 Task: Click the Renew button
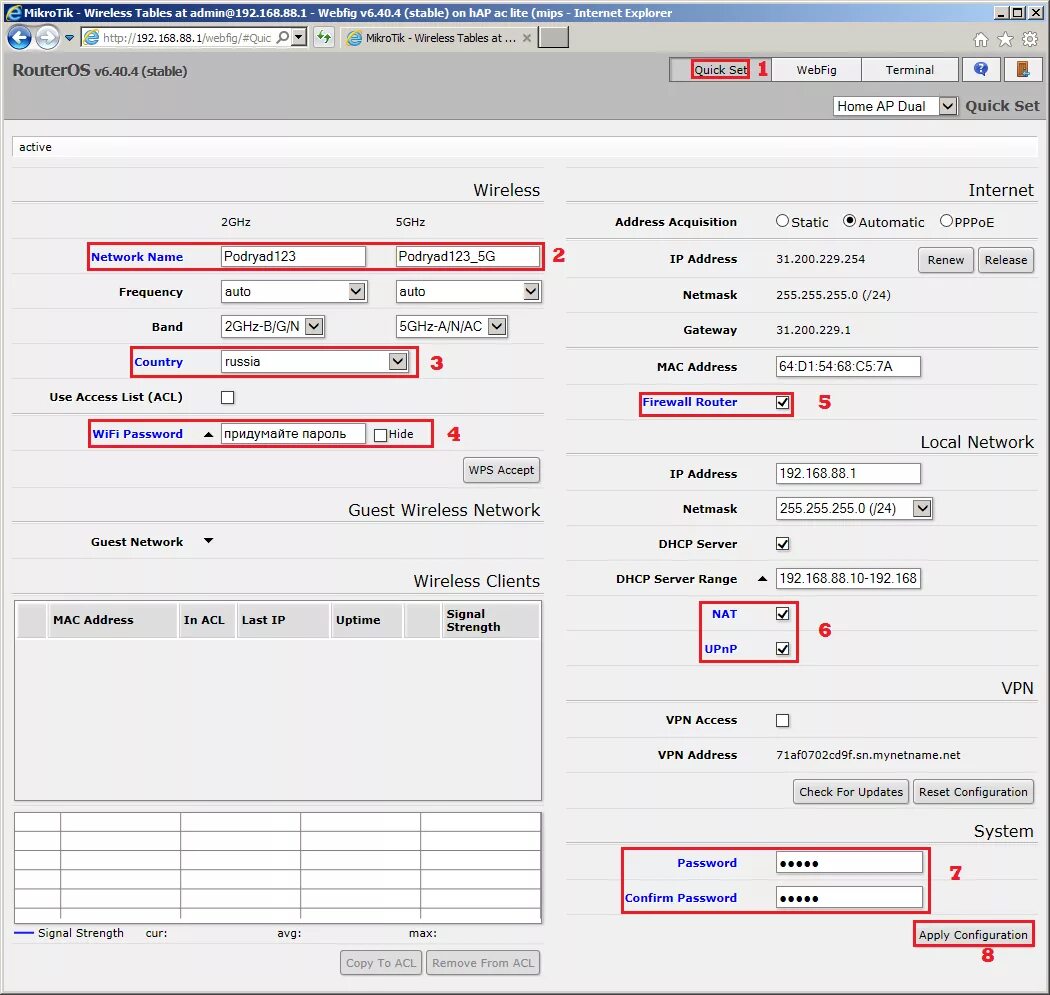pyautogui.click(x=946, y=260)
